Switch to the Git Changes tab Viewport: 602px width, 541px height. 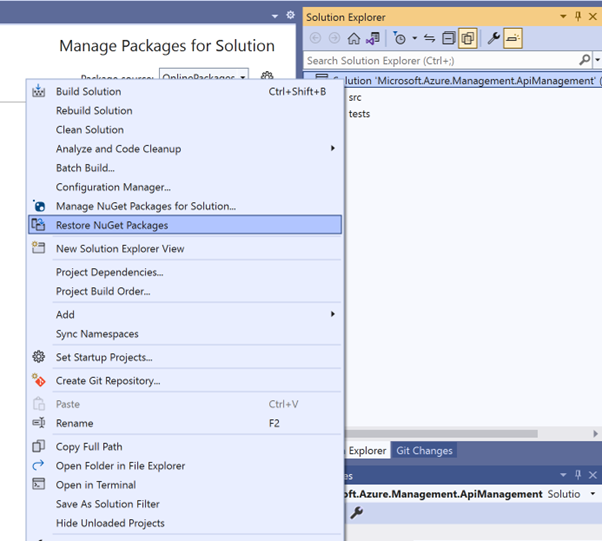[424, 450]
